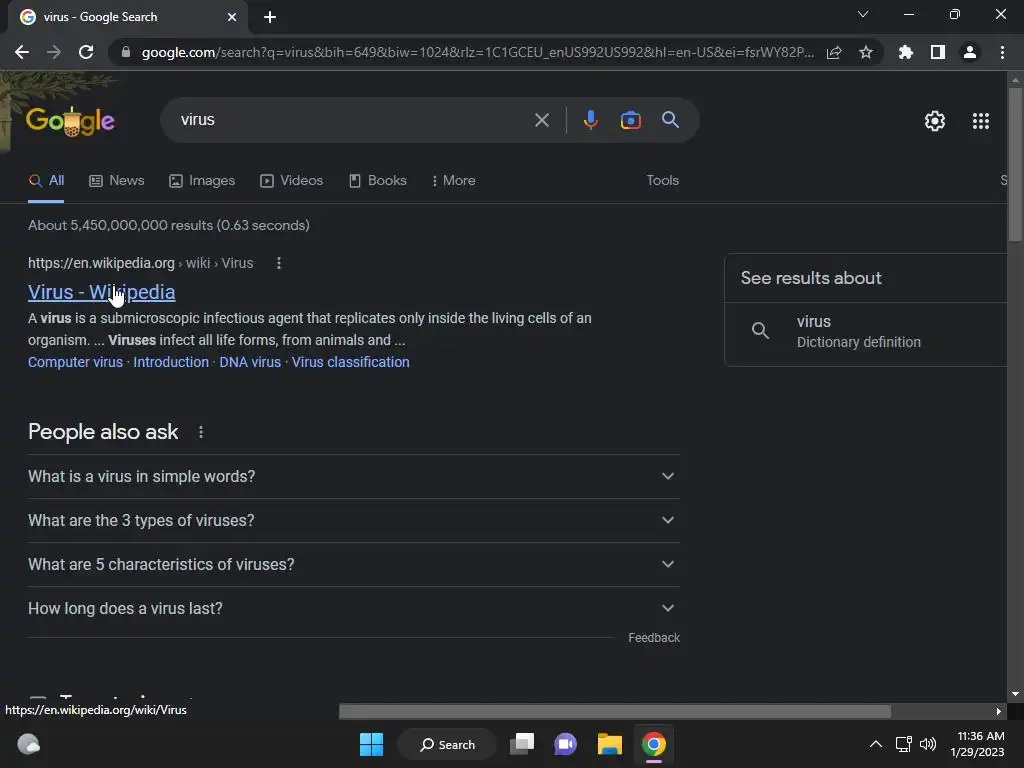Open File Explorer from taskbar
Screen dimensions: 1024x768
click(609, 744)
